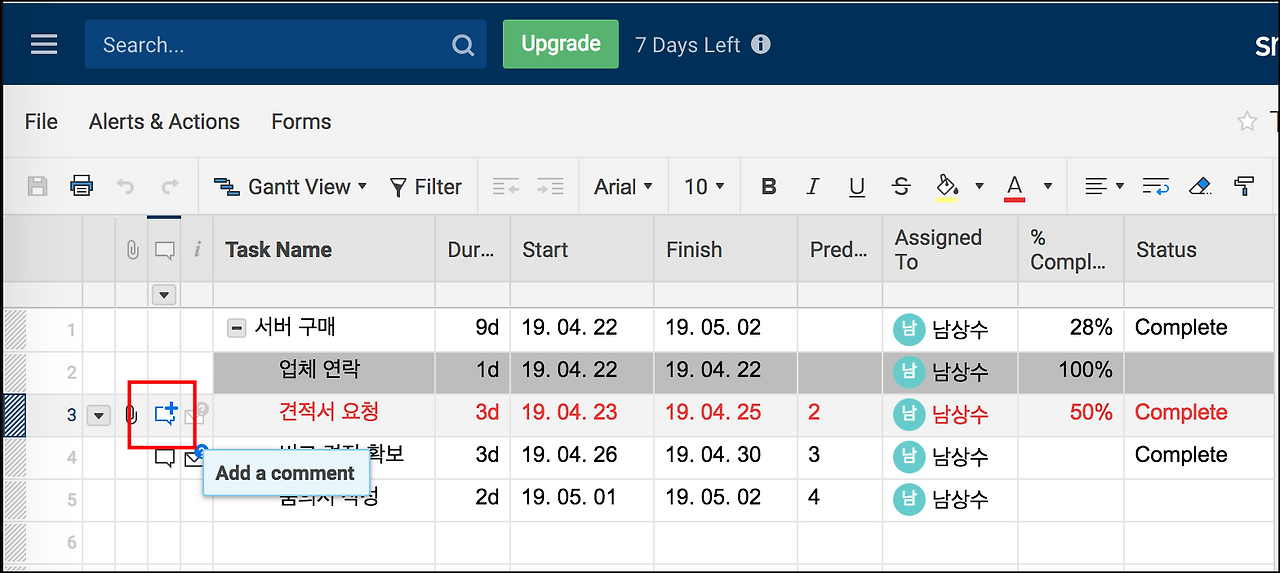The height and width of the screenshot is (573, 1280).
Task: Star this sheet as favorite
Action: [1247, 122]
